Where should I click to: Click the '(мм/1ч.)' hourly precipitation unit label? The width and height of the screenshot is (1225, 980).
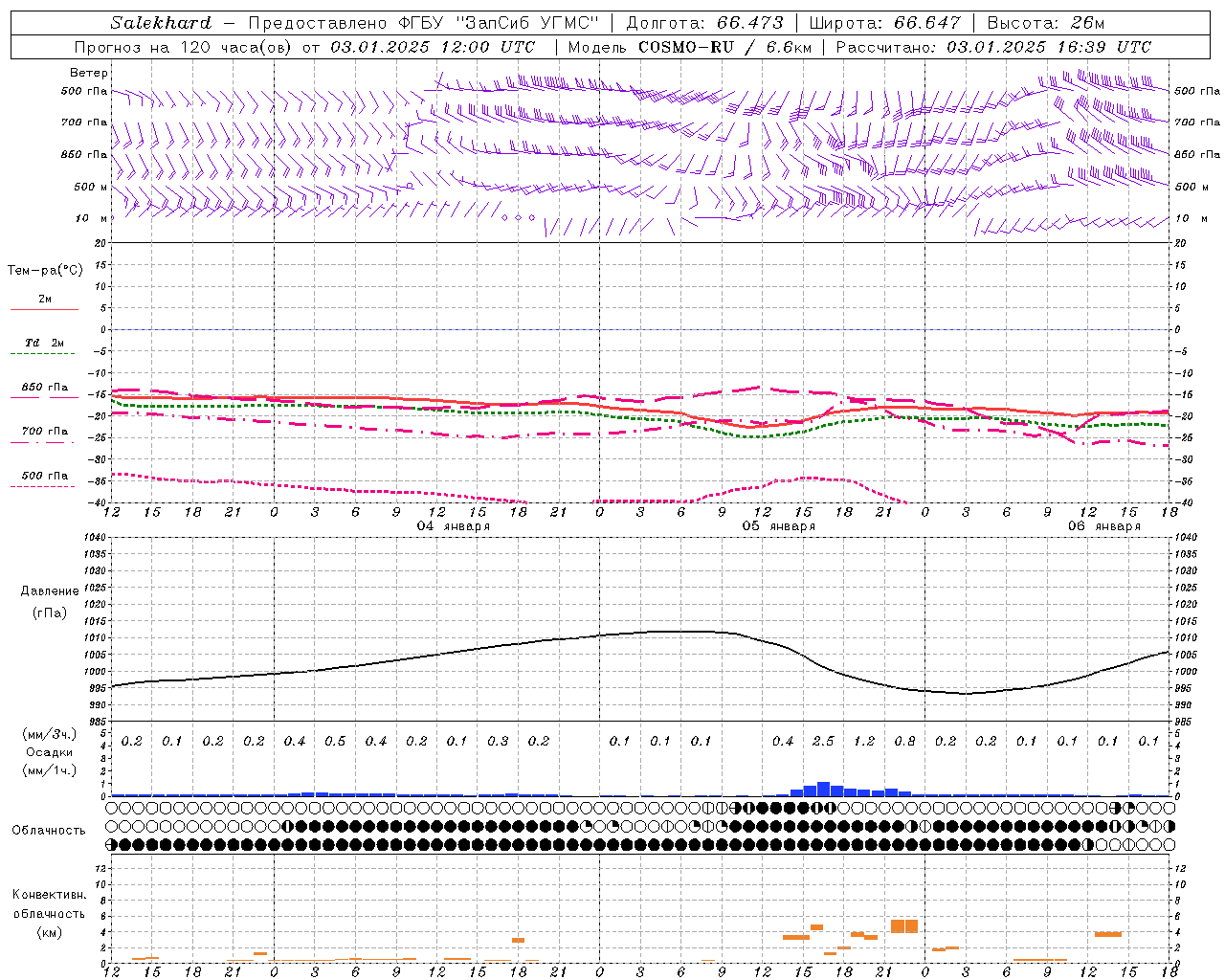pos(49,770)
